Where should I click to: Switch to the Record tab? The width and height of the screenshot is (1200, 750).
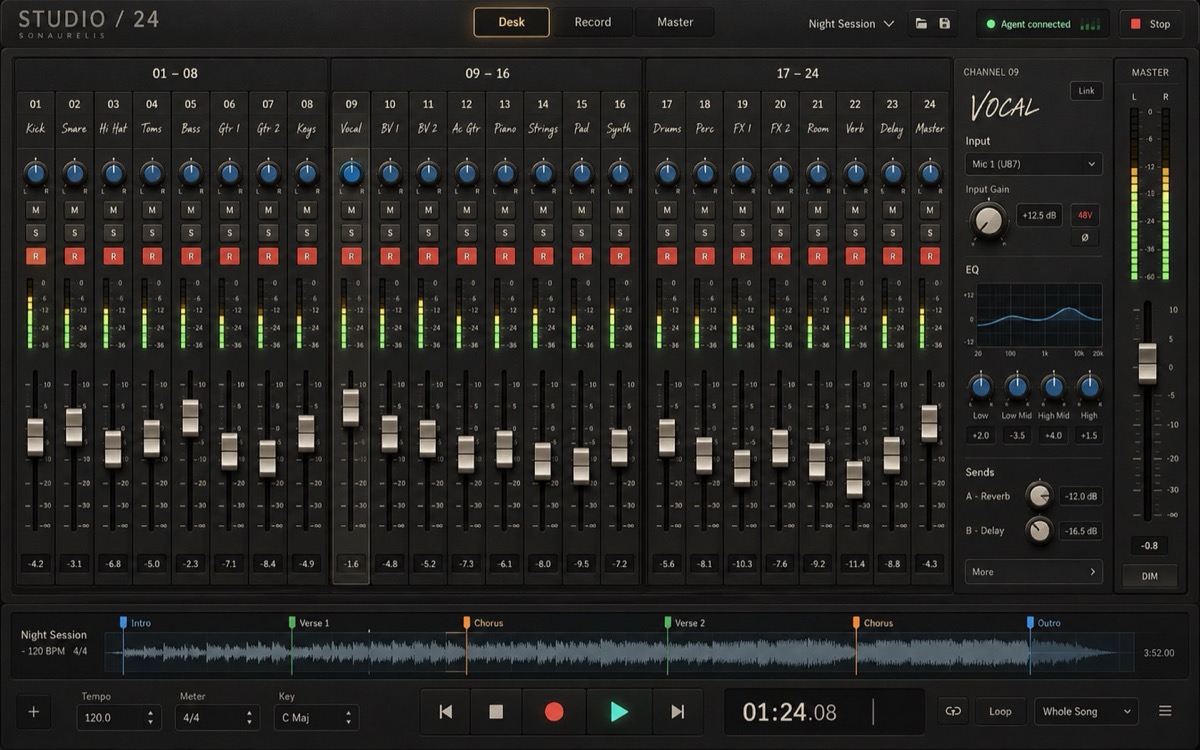pyautogui.click(x=593, y=22)
